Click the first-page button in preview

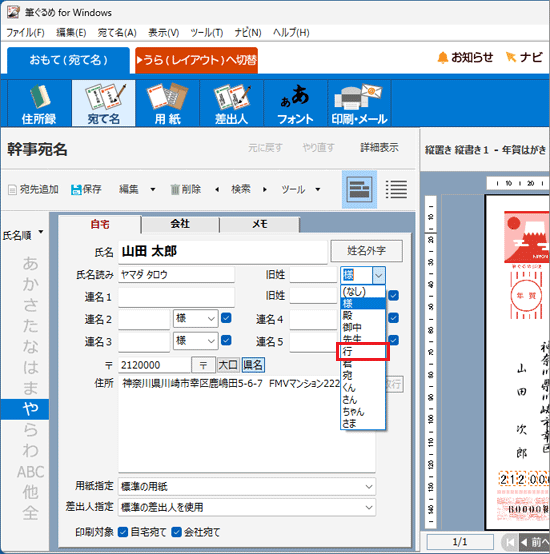509,542
